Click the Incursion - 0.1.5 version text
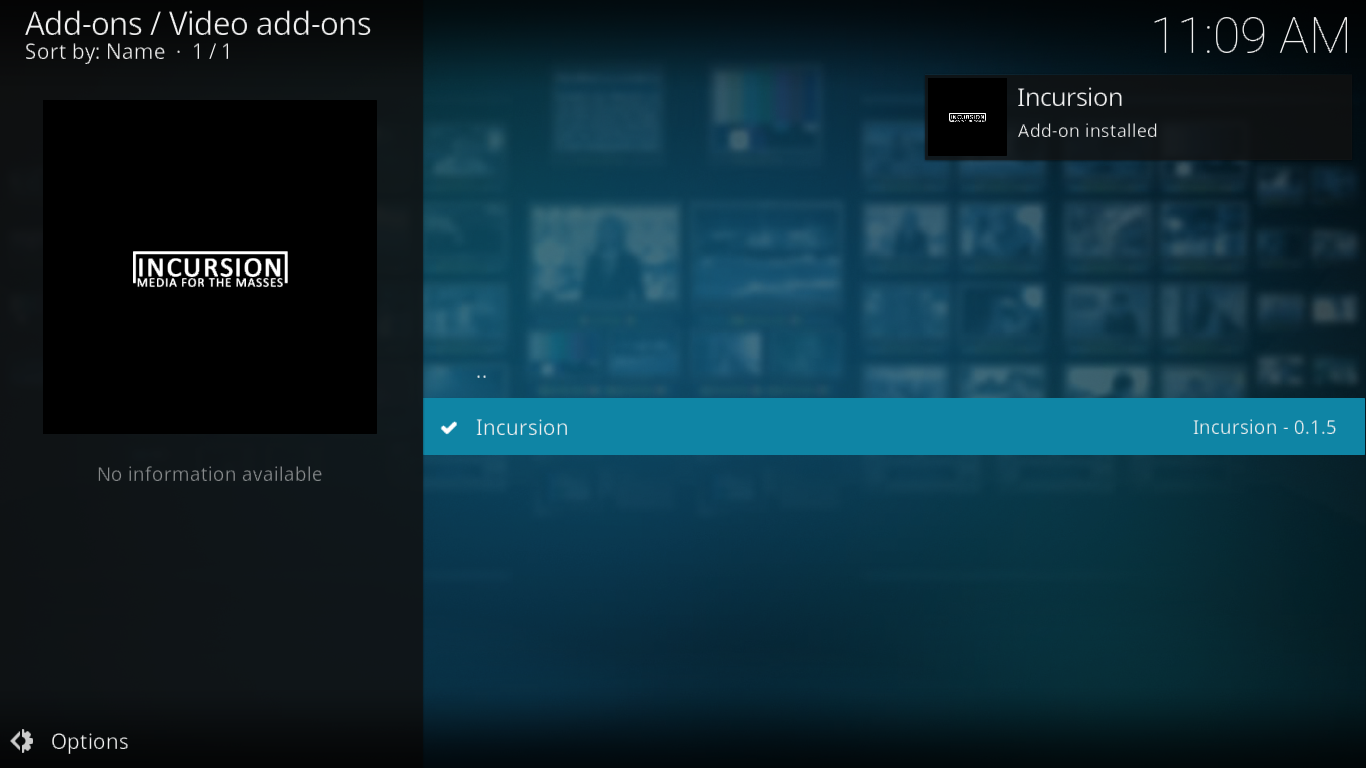Screen dimensions: 1366x768 [x=1264, y=427]
